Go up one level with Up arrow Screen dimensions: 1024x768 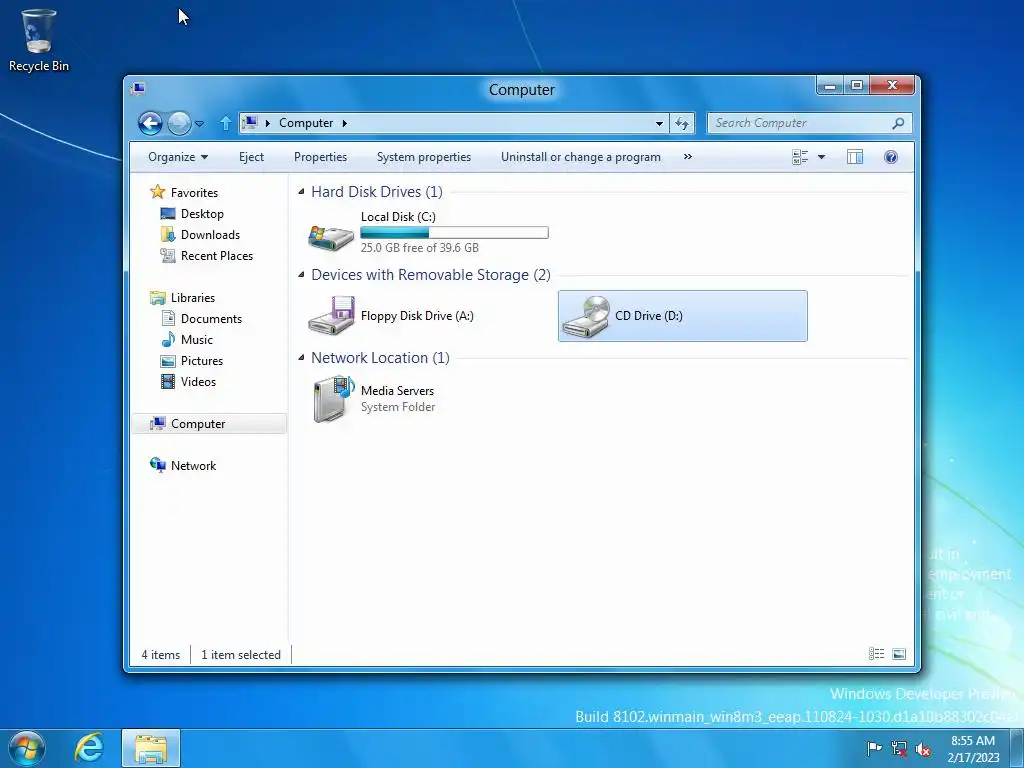click(225, 123)
